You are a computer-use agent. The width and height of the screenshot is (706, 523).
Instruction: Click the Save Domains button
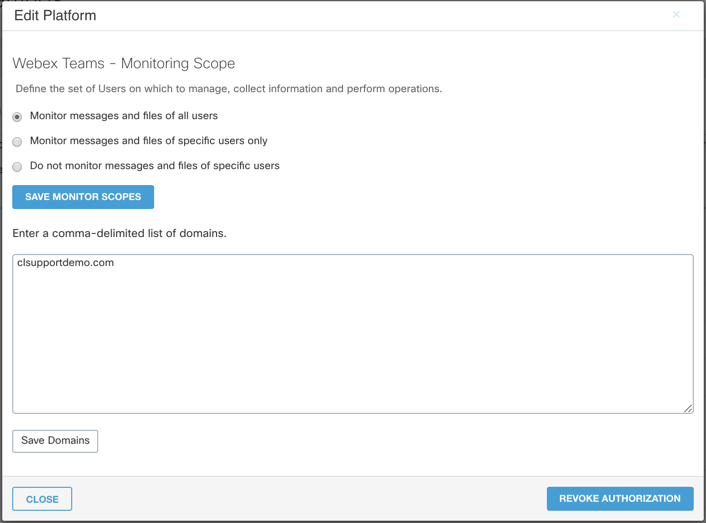click(55, 441)
